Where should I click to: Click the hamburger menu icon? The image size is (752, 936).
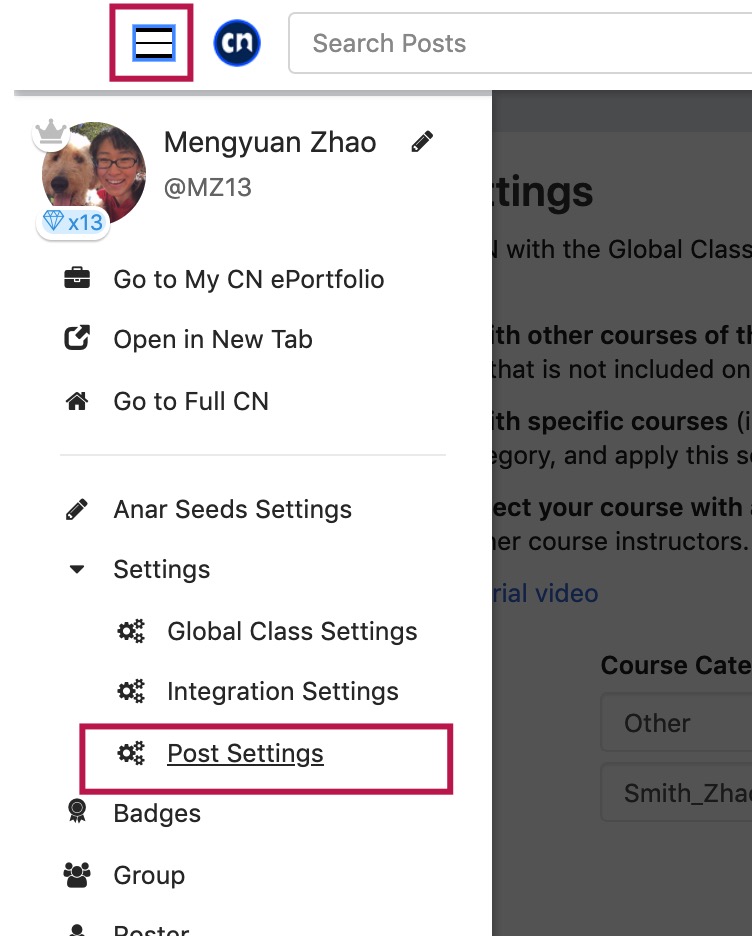[153, 43]
